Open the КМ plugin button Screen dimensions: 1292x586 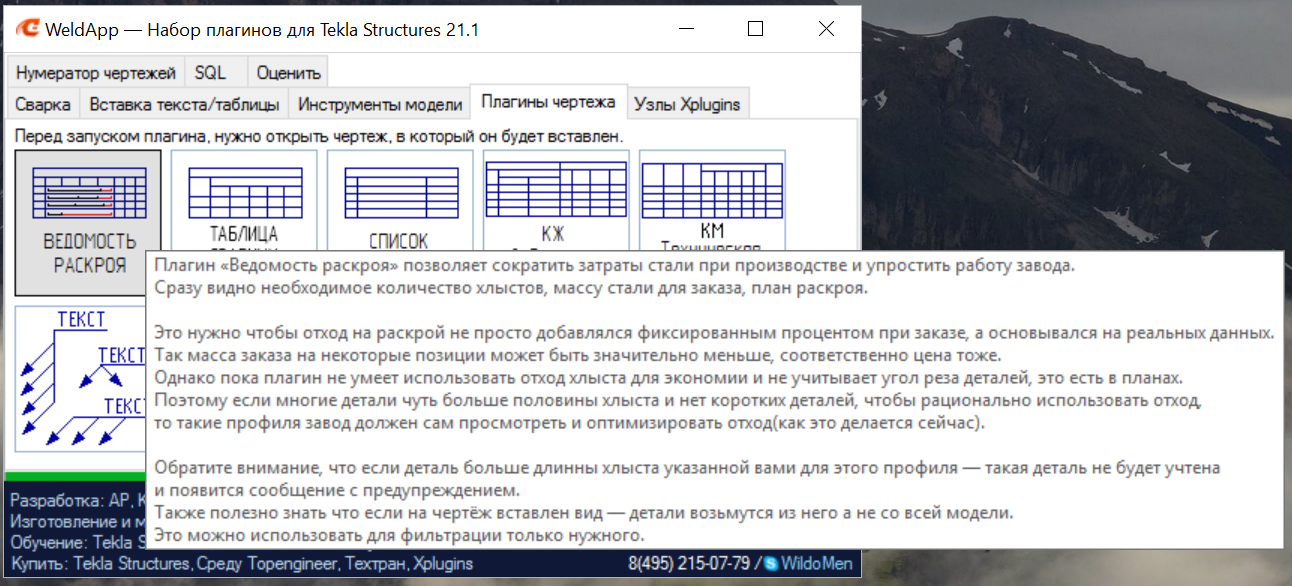tap(712, 199)
